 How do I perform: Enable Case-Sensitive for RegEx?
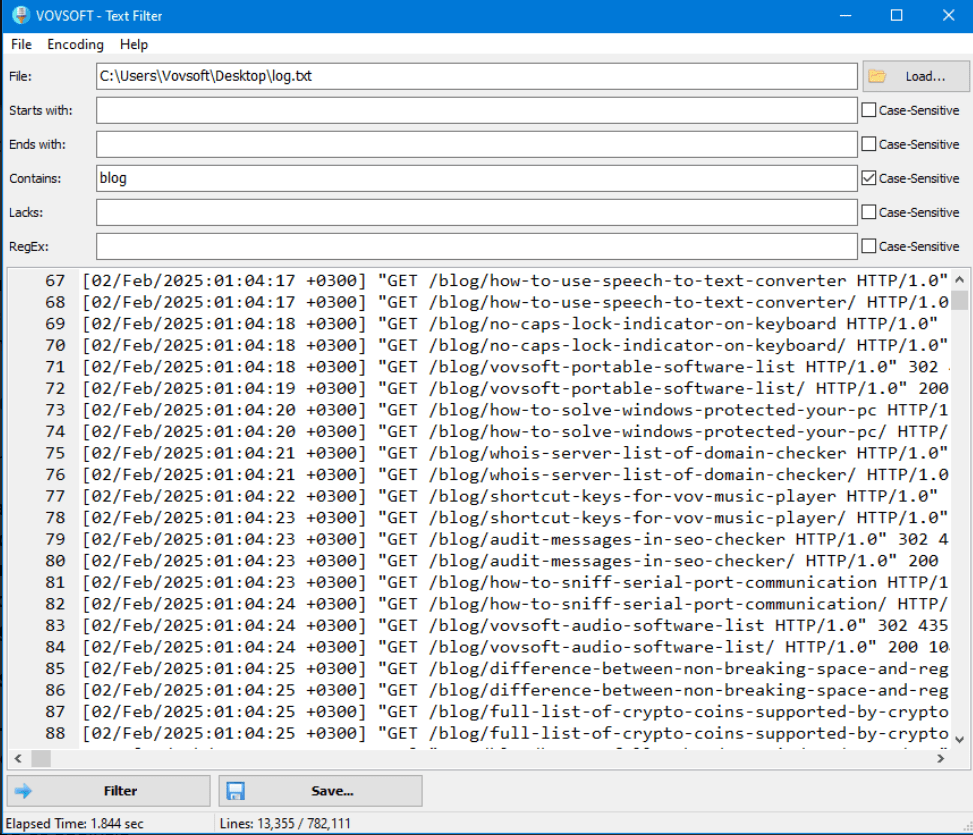[x=869, y=246]
